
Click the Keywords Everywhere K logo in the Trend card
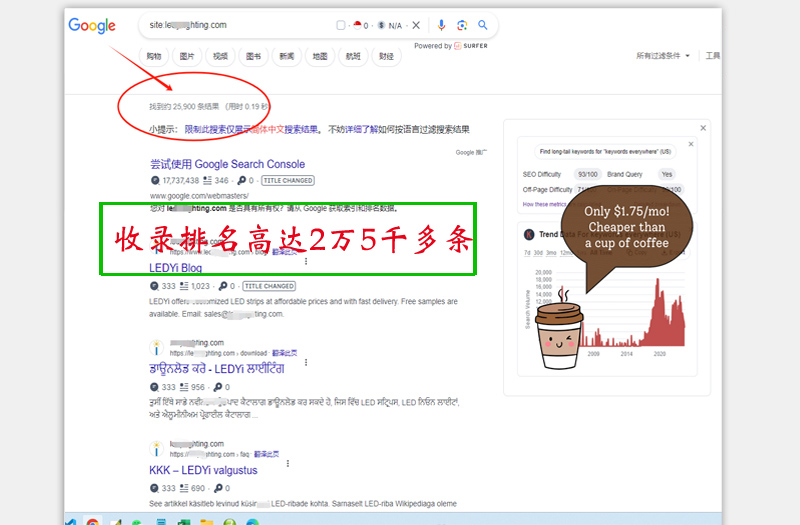529,234
